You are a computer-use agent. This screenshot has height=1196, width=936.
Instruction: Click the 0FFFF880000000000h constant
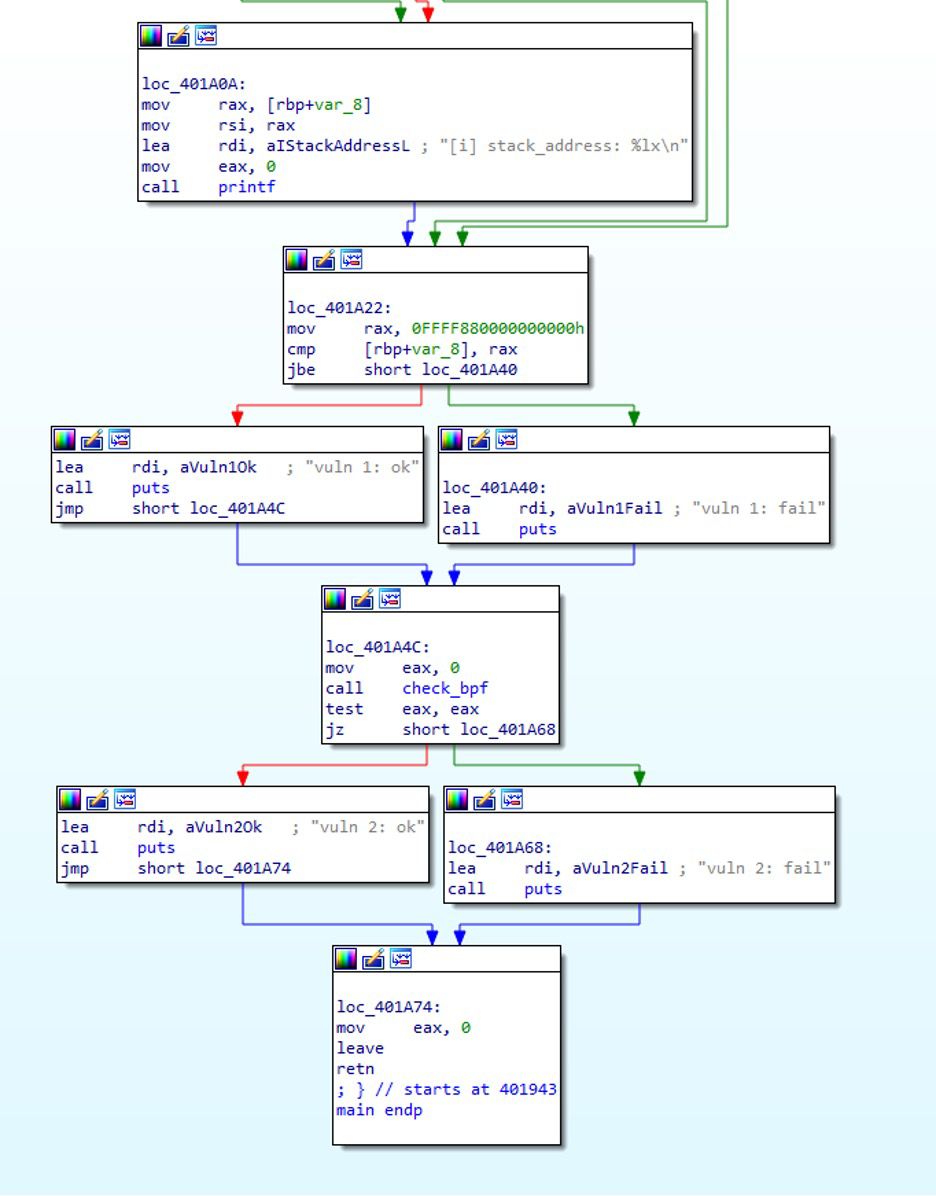(x=498, y=329)
